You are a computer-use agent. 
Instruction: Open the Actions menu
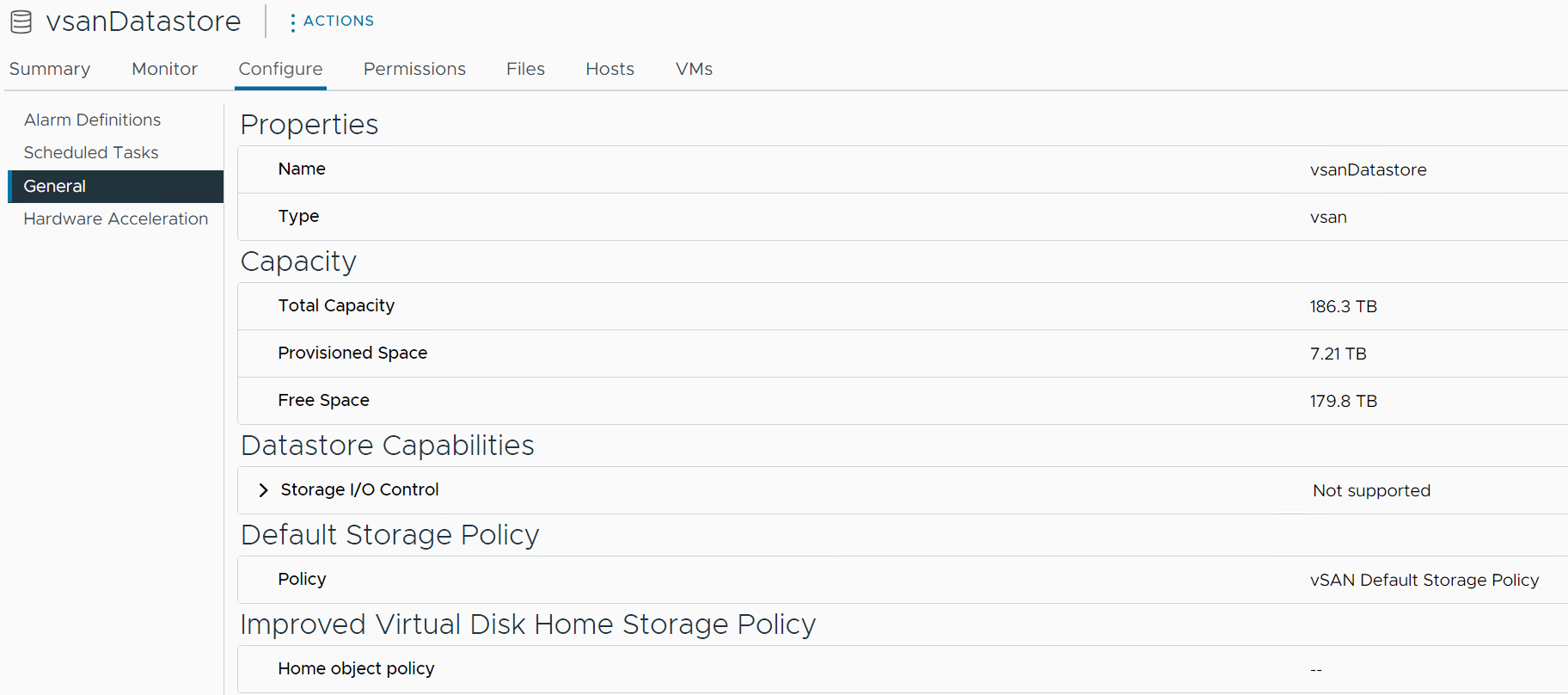tap(338, 21)
